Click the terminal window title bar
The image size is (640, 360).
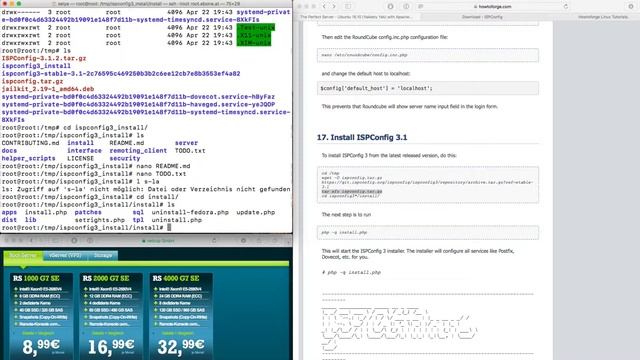pyautogui.click(x=146, y=4)
